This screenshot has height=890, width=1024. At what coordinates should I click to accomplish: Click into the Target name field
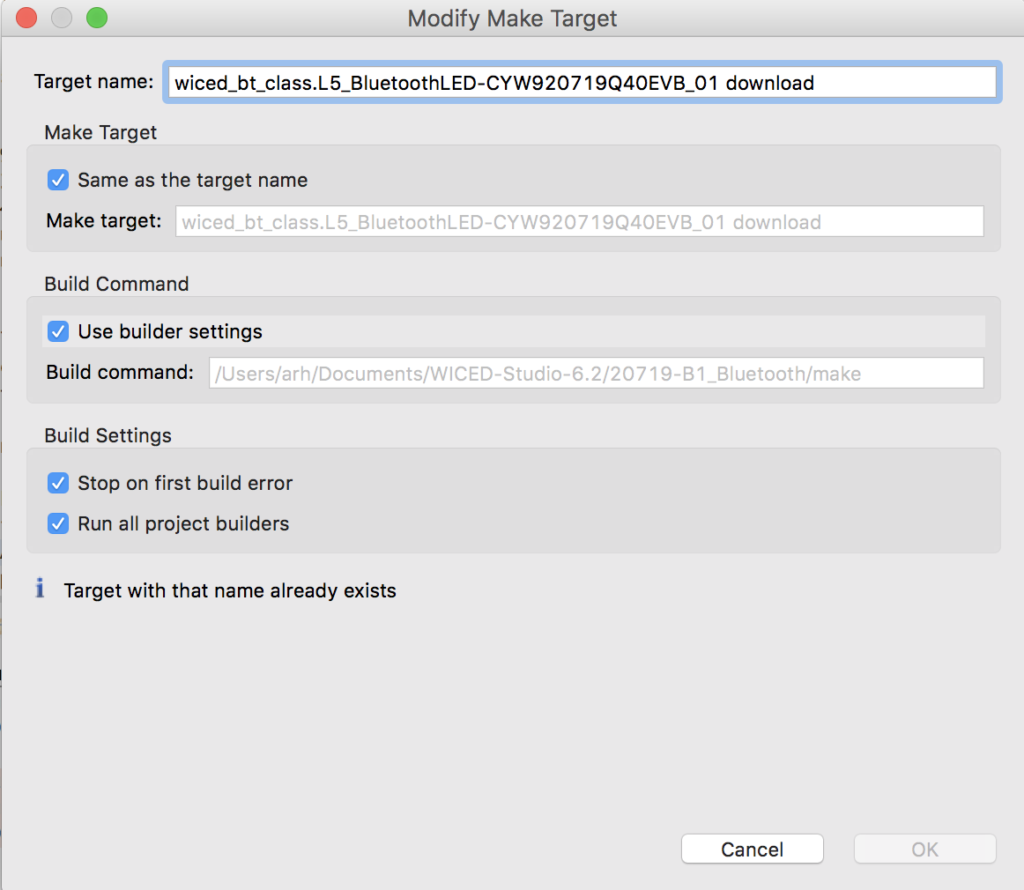pos(582,83)
